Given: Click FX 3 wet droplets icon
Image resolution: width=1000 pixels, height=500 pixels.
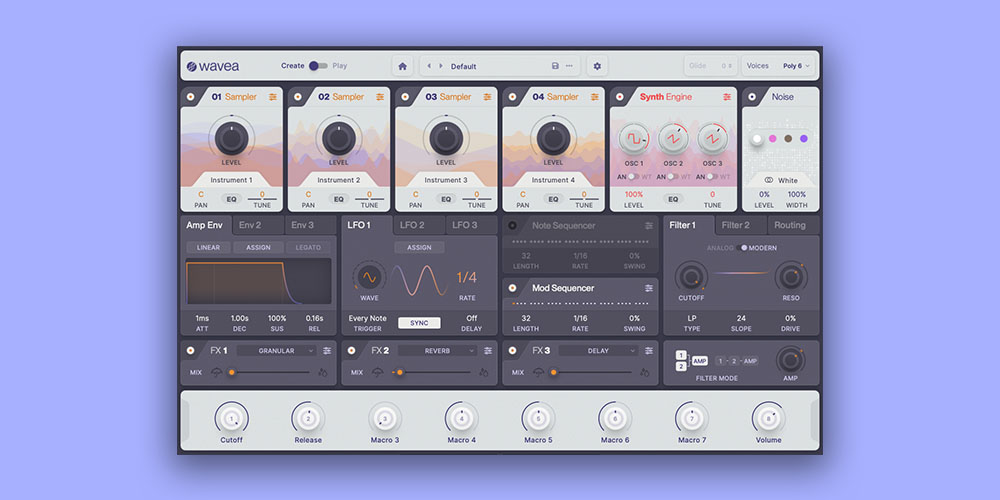Looking at the screenshot, I should click(x=645, y=372).
